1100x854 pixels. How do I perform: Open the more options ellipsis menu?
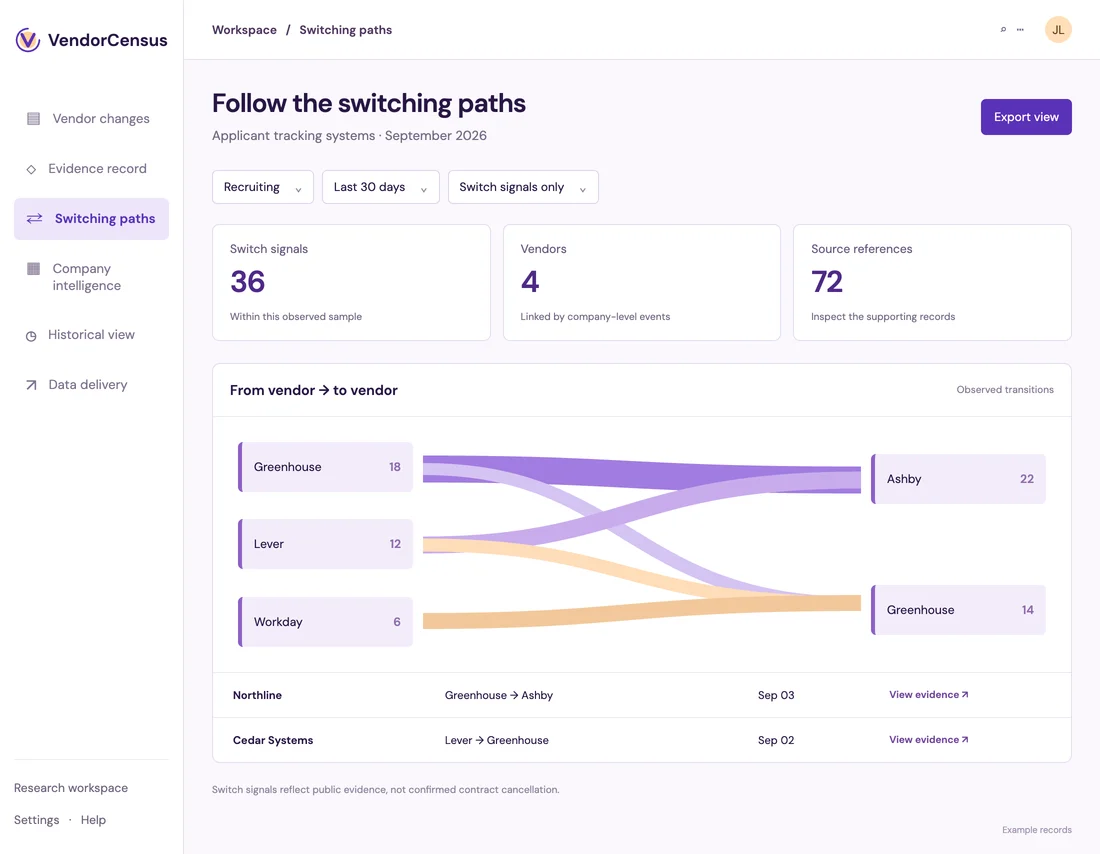[1020, 29]
